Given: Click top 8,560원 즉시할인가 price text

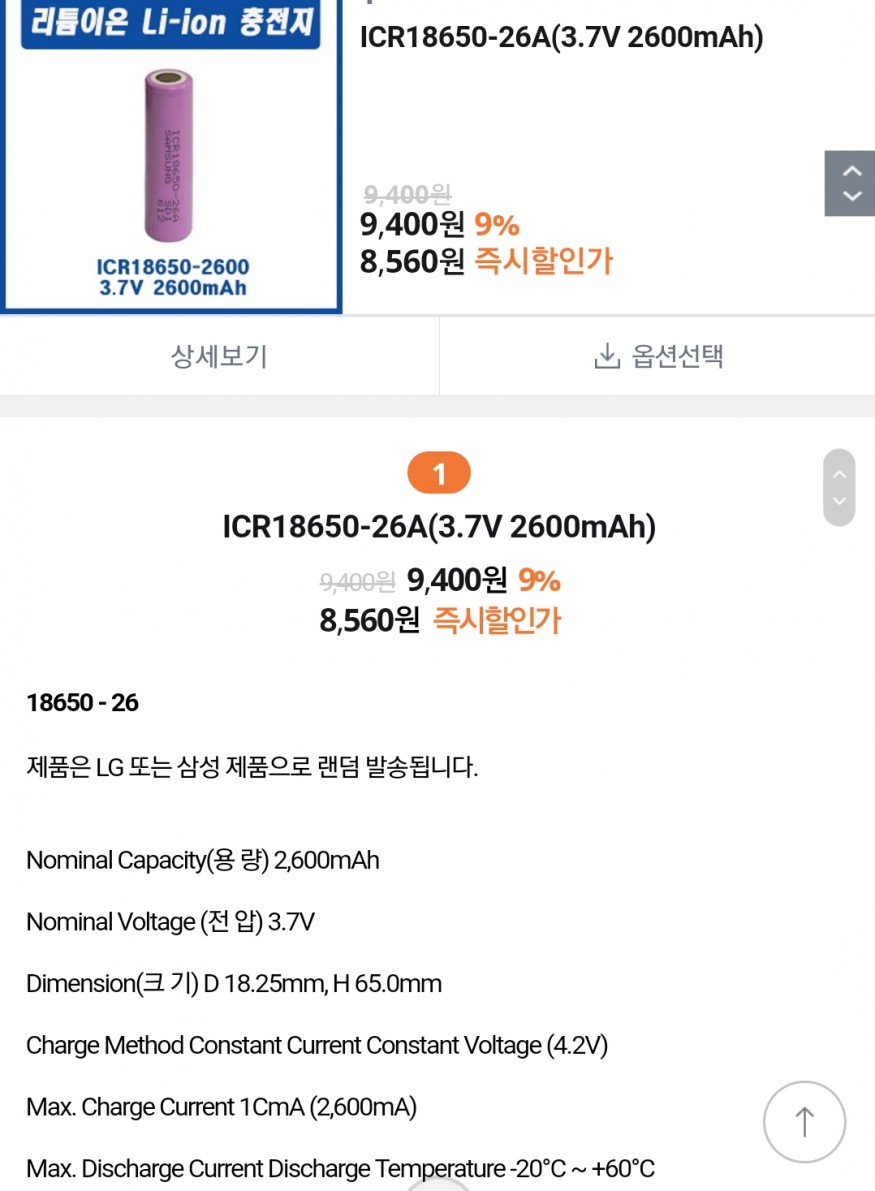Looking at the screenshot, I should click(x=486, y=261).
